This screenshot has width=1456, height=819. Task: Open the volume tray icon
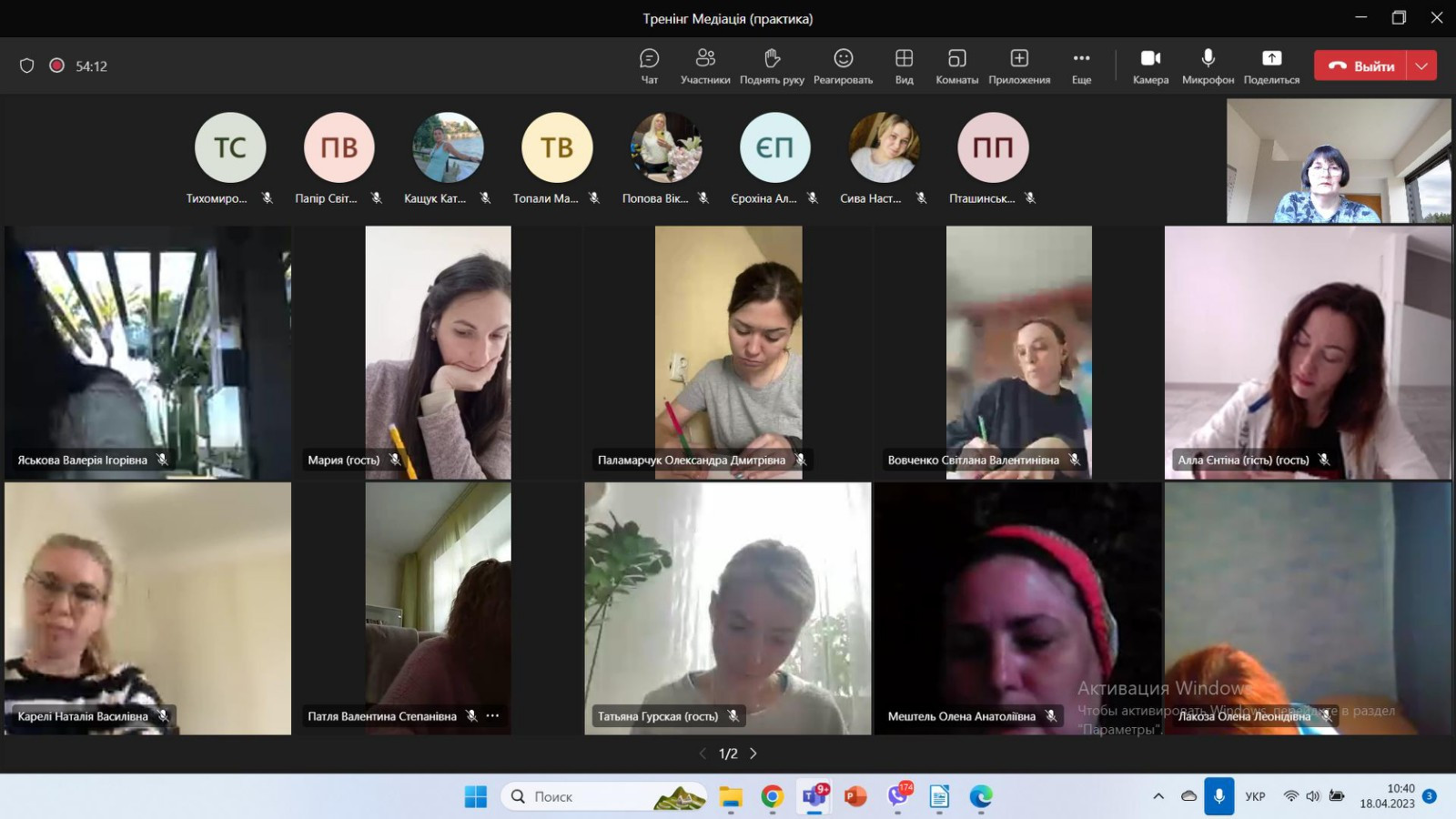pyautogui.click(x=1313, y=796)
